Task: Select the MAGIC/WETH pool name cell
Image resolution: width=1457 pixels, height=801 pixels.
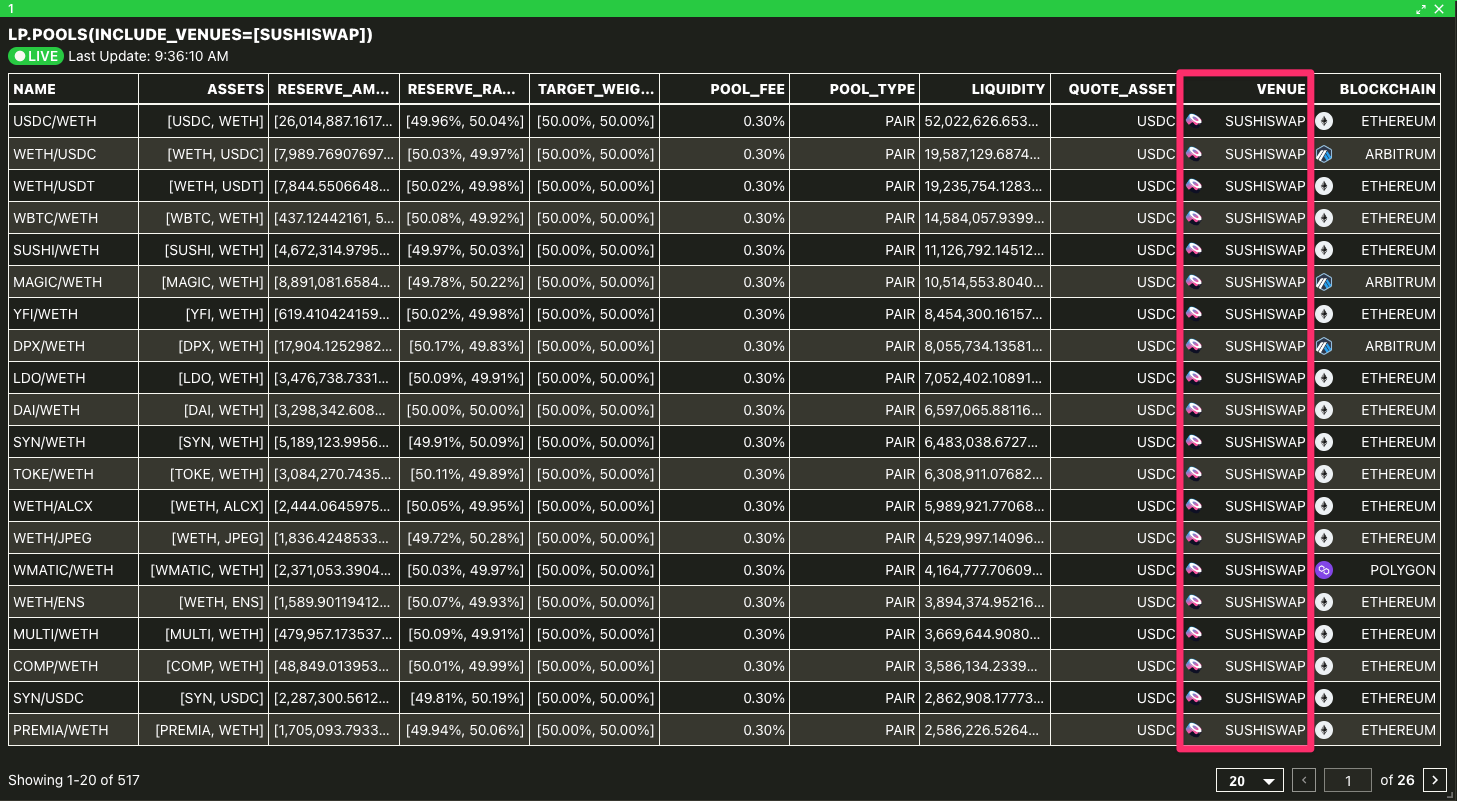Action: [x=74, y=282]
